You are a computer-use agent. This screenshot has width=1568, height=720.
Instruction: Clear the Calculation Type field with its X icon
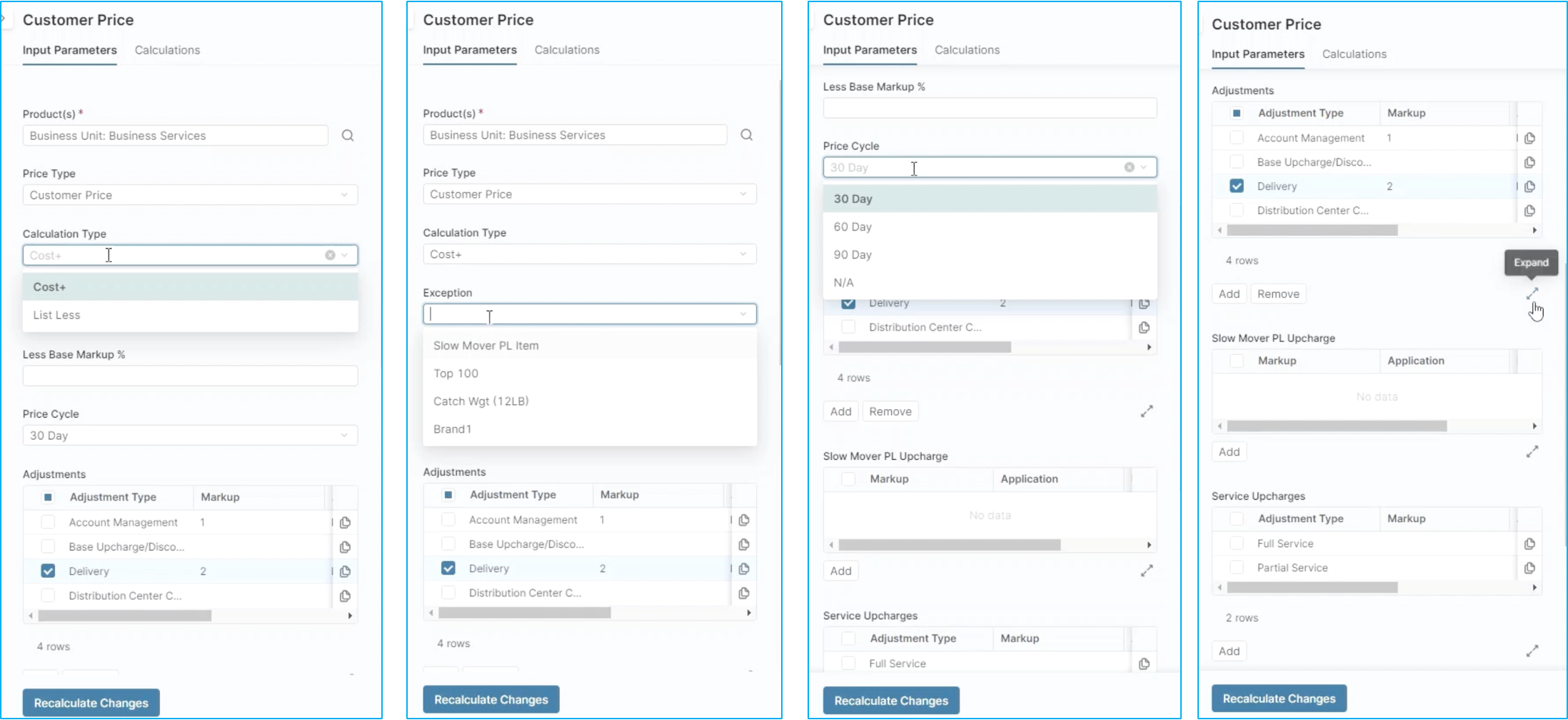tap(330, 255)
